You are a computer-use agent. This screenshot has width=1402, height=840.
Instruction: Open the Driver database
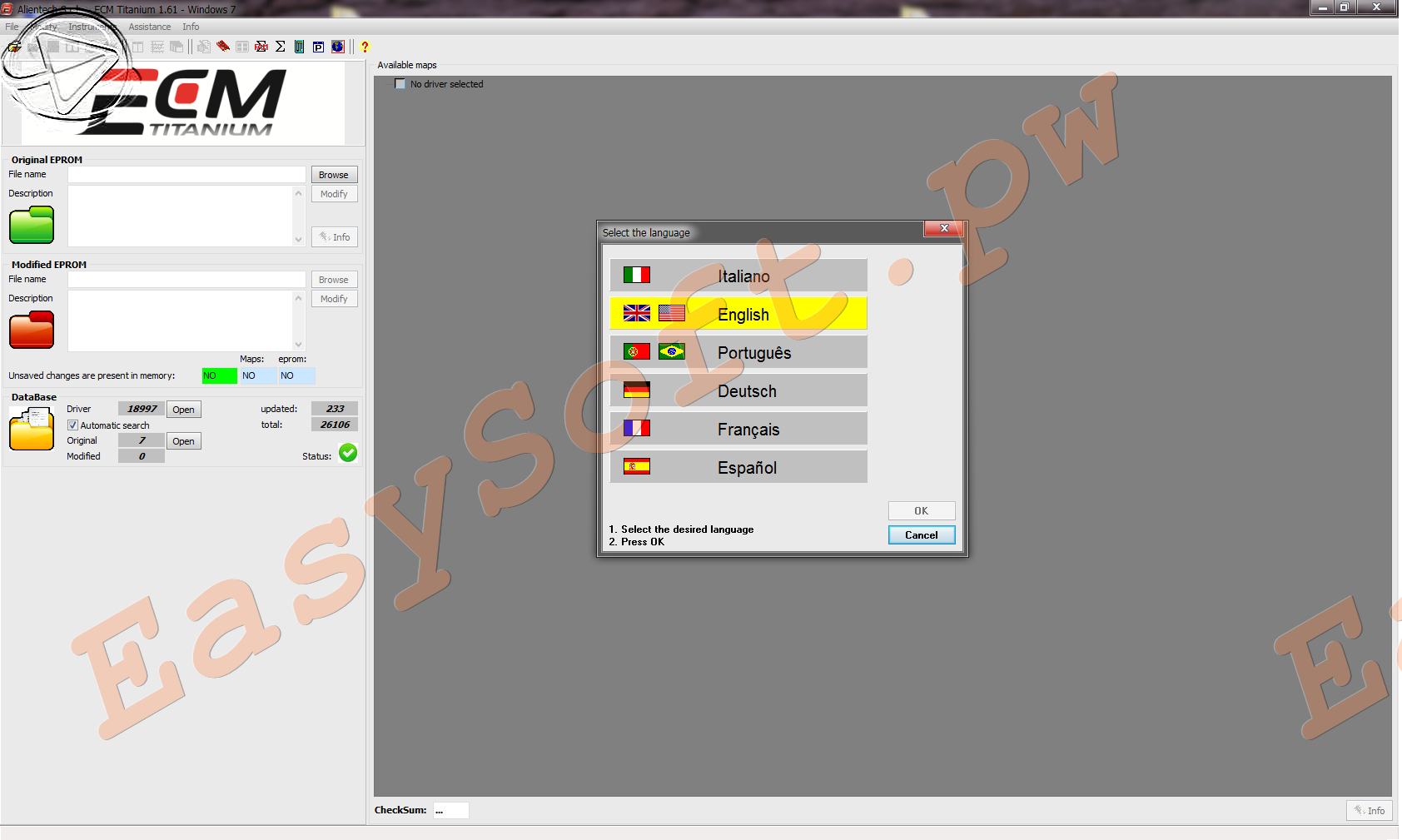tap(184, 410)
